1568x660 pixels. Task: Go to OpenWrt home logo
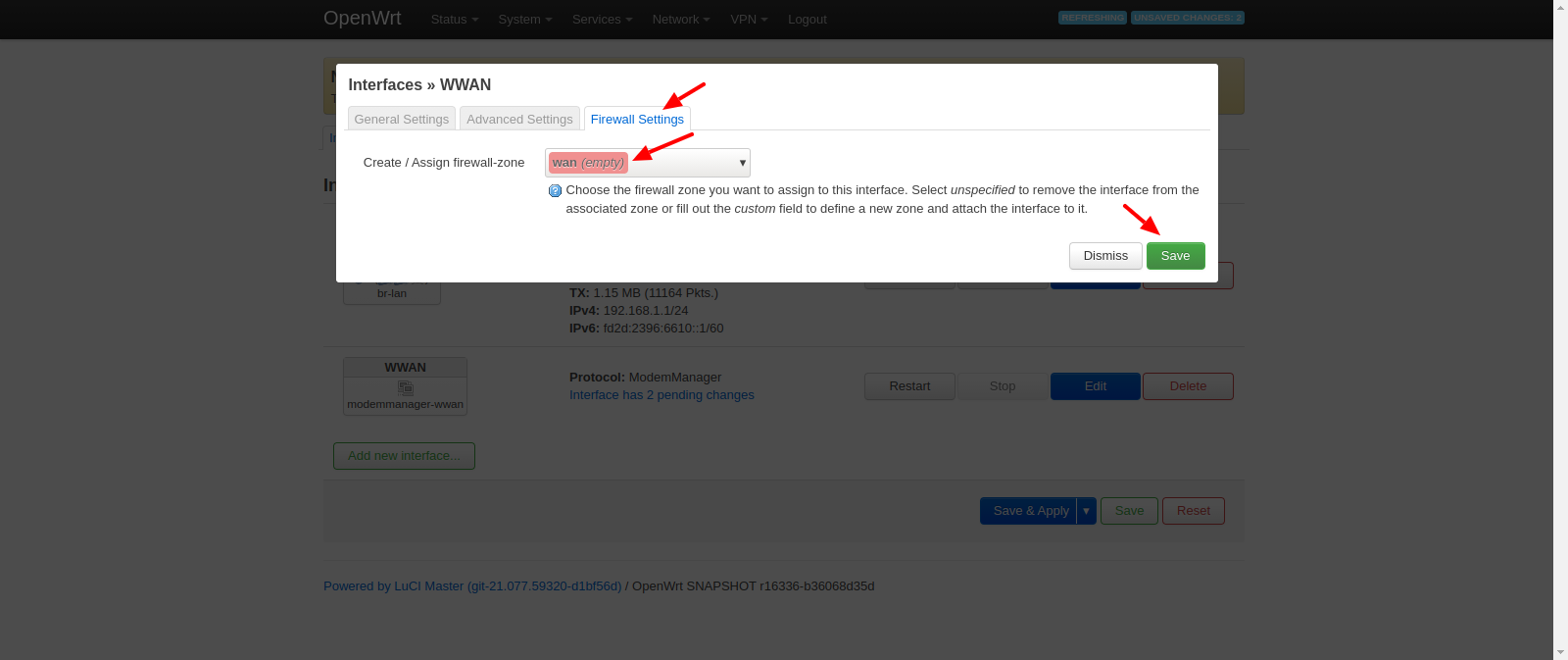pos(363,18)
